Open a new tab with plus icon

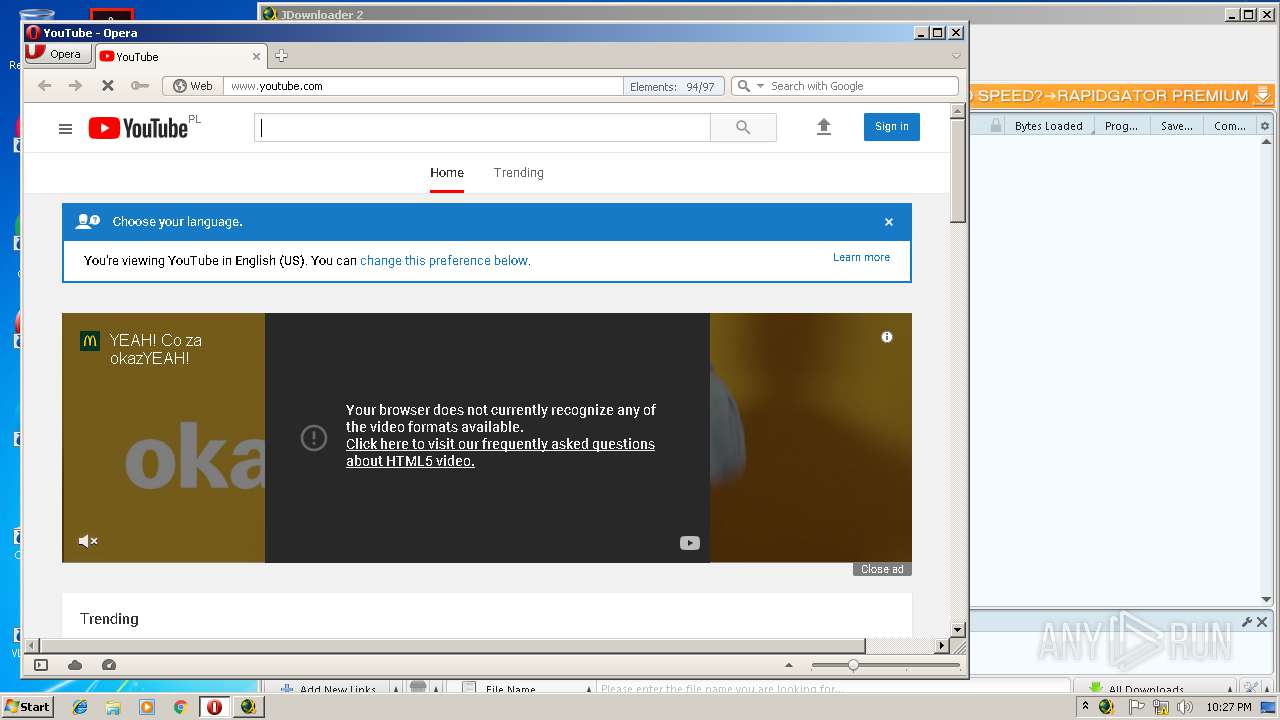click(281, 56)
